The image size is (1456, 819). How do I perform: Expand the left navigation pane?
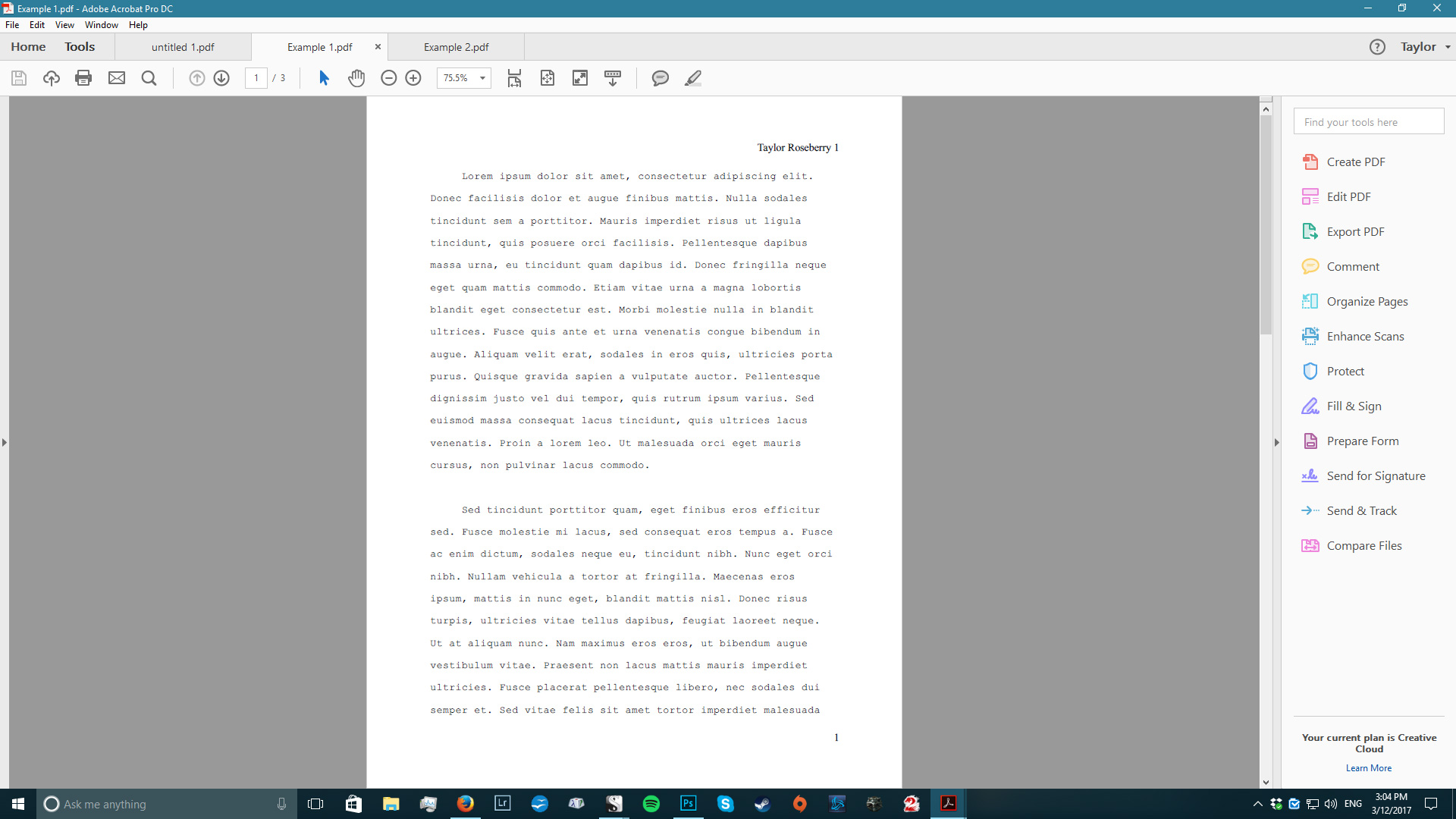5,442
